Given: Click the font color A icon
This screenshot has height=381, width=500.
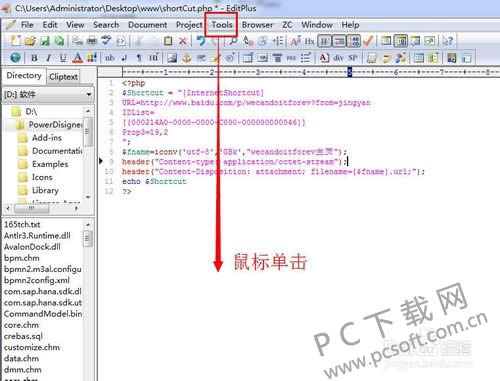Looking at the screenshot, I should [77, 58].
